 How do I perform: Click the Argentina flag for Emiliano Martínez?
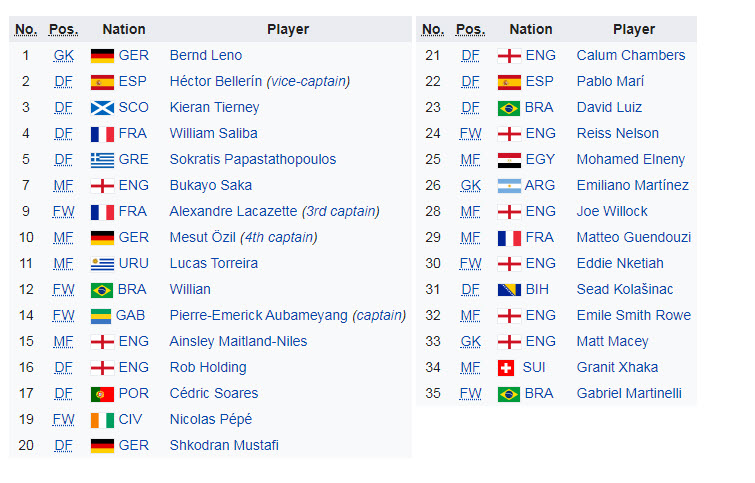click(509, 186)
